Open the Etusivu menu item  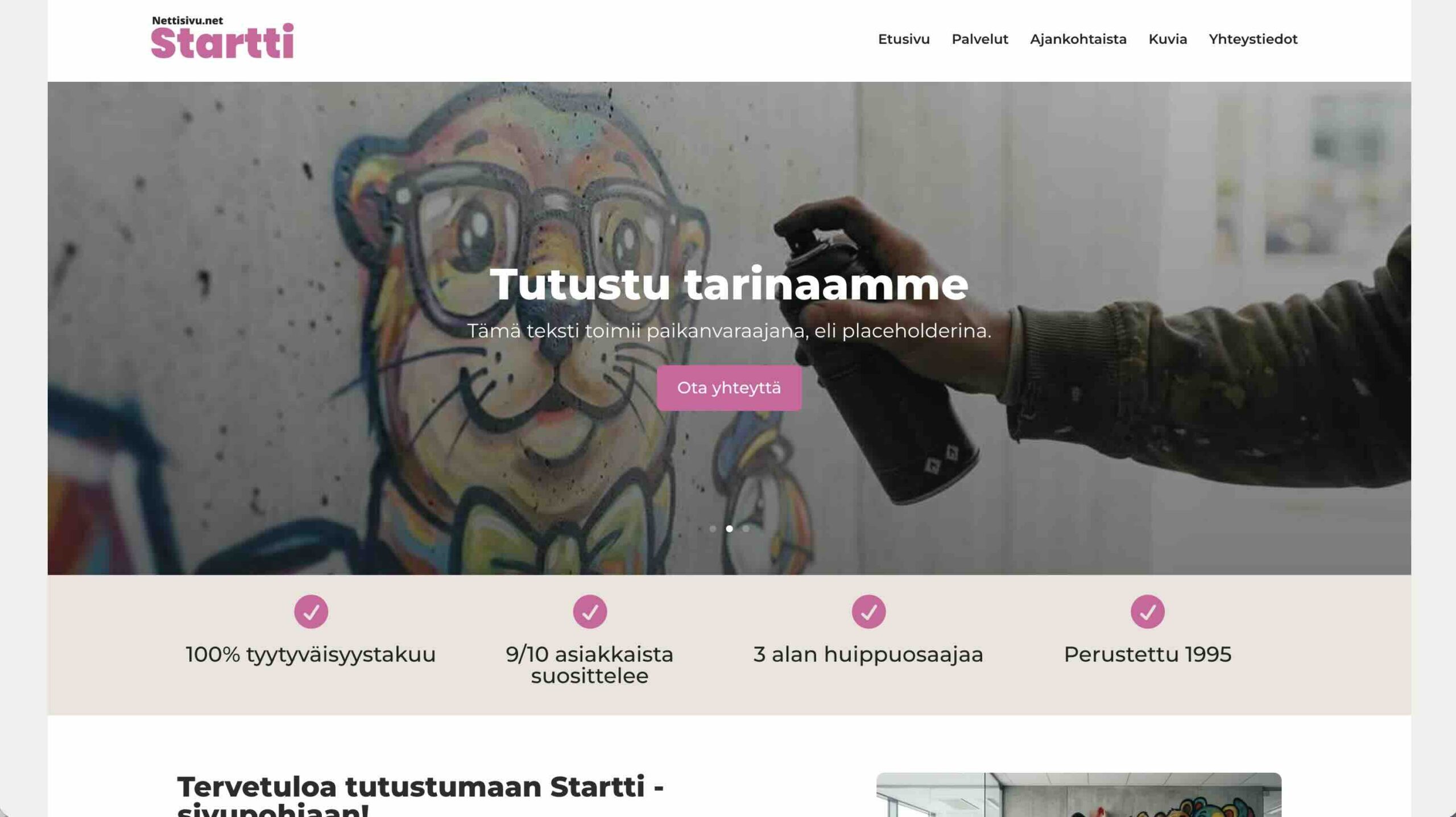click(x=904, y=39)
